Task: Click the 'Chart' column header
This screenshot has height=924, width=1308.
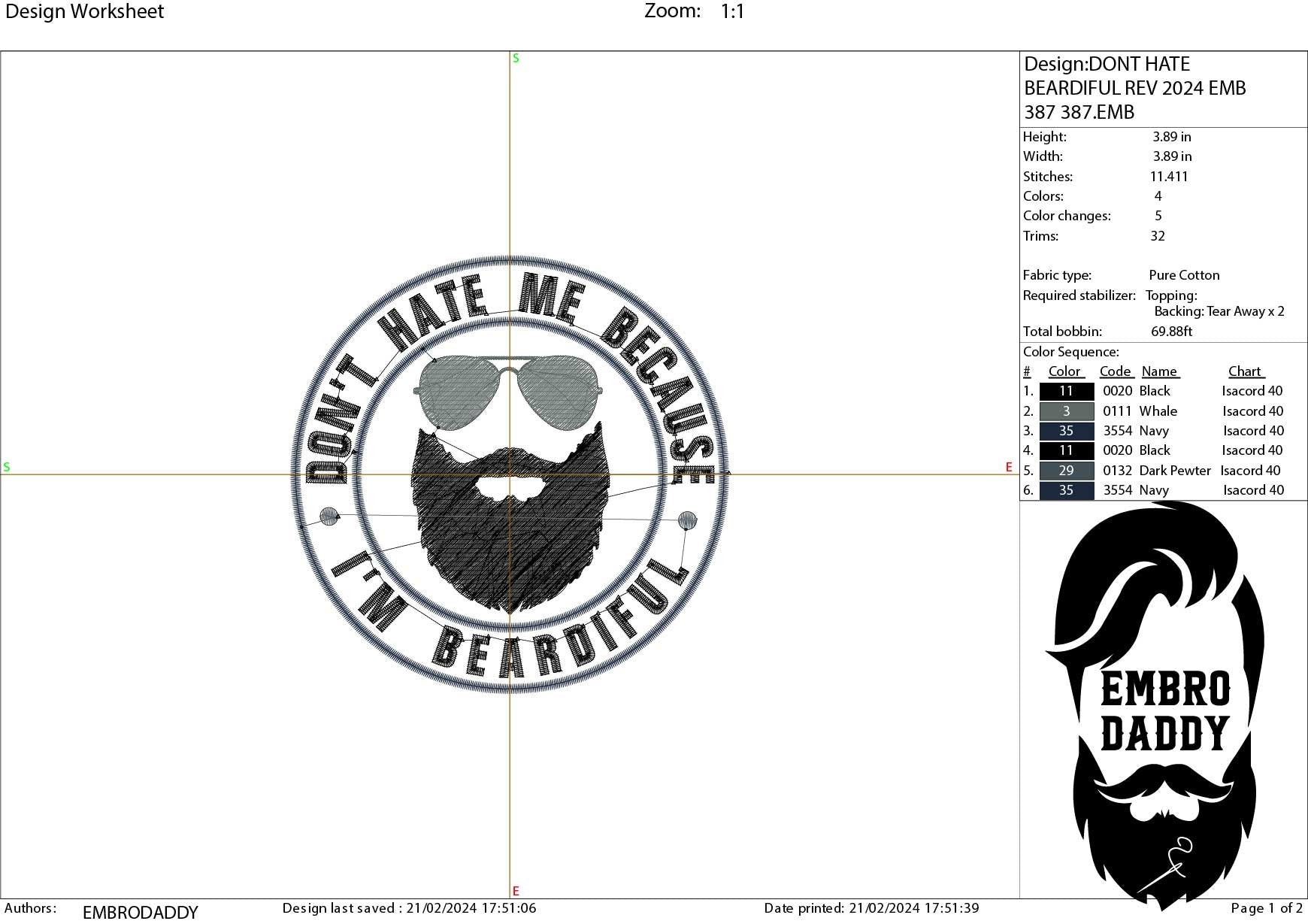Action: pyautogui.click(x=1245, y=371)
